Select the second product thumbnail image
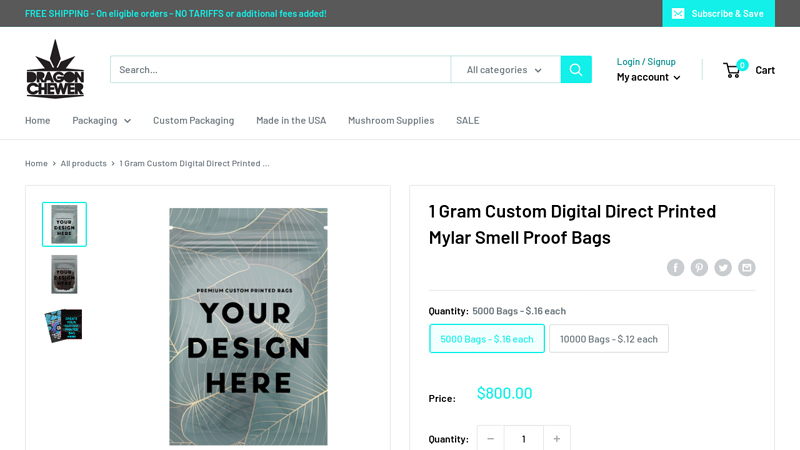 click(x=65, y=274)
